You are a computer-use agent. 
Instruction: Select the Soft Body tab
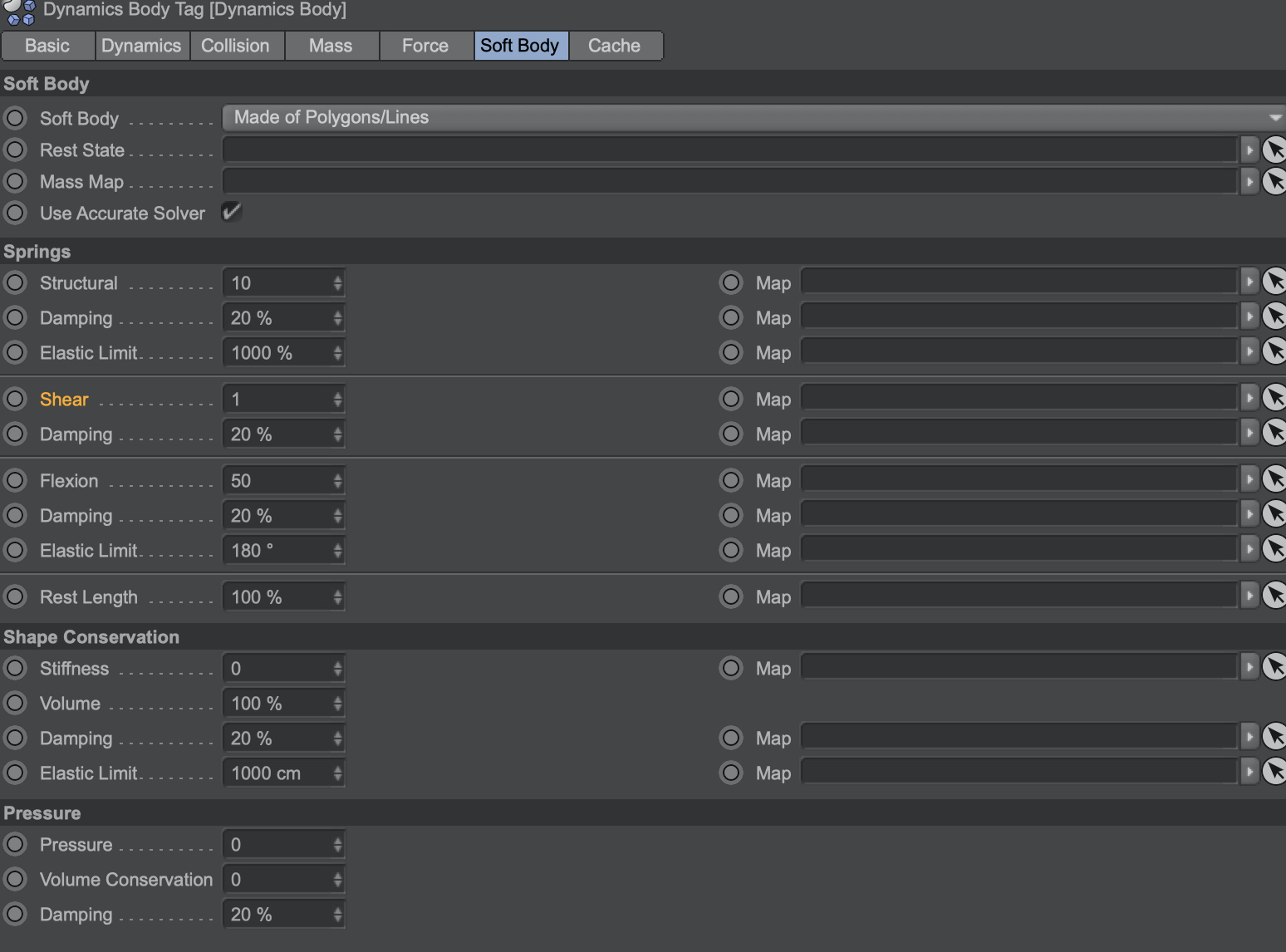point(521,46)
